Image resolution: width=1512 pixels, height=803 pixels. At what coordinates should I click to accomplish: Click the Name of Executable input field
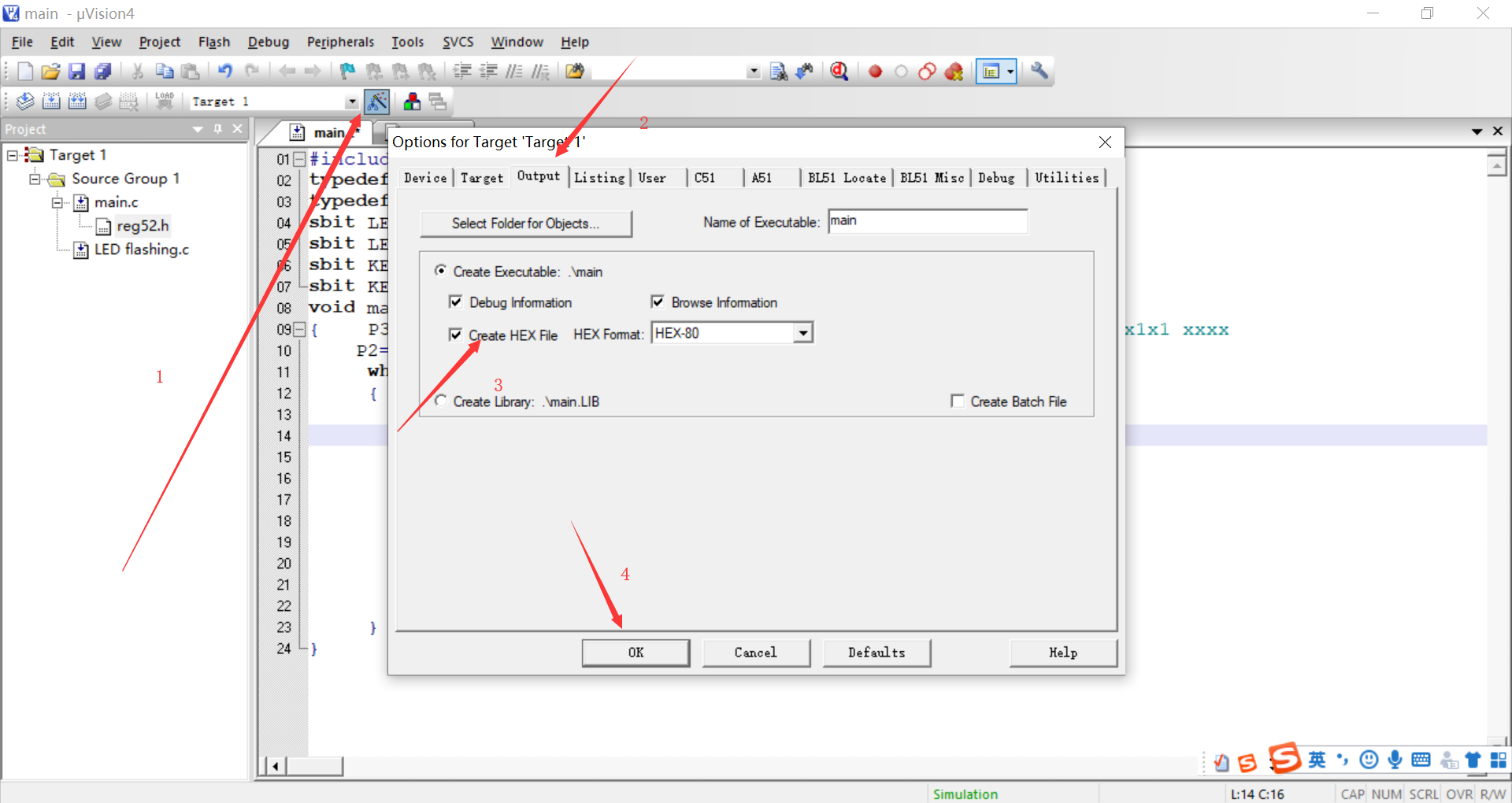click(x=928, y=221)
